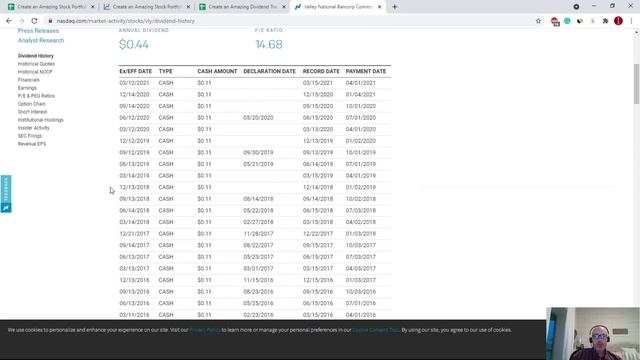Close the Create an Amazing Dividend tab
640x360 pixels.
click(284, 7)
